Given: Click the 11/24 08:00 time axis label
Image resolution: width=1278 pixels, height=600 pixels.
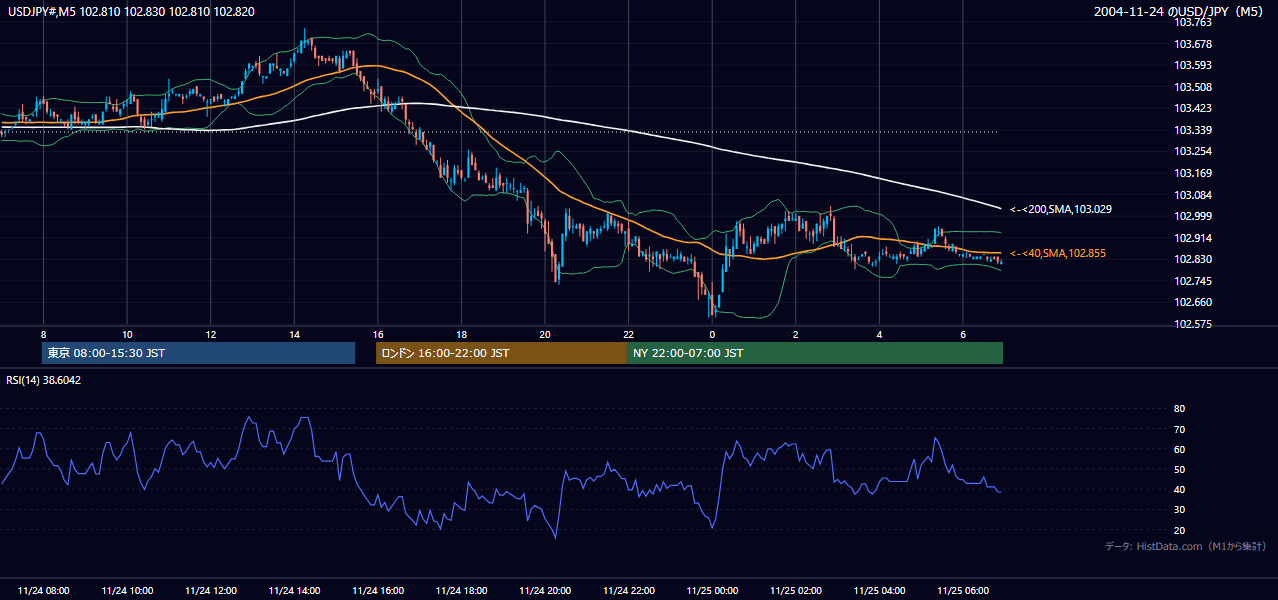Looking at the screenshot, I should coord(43,591).
